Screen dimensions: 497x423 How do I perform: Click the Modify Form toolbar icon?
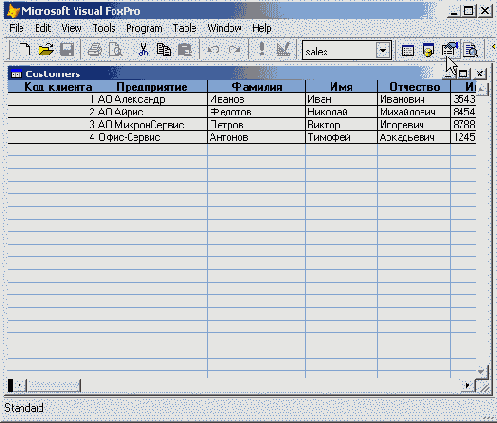(283, 49)
